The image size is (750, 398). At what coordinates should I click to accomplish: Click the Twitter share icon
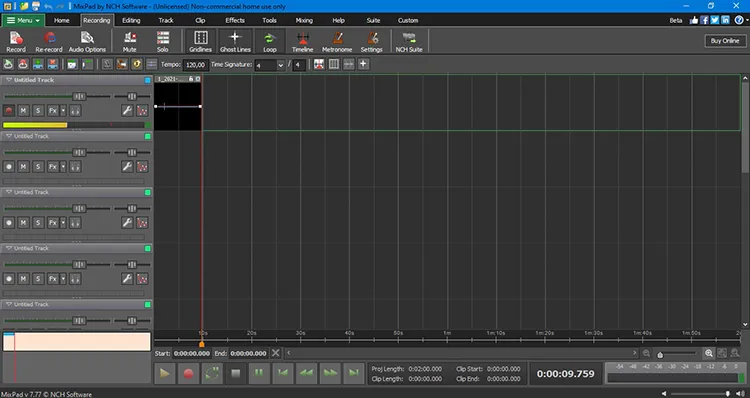(715, 20)
